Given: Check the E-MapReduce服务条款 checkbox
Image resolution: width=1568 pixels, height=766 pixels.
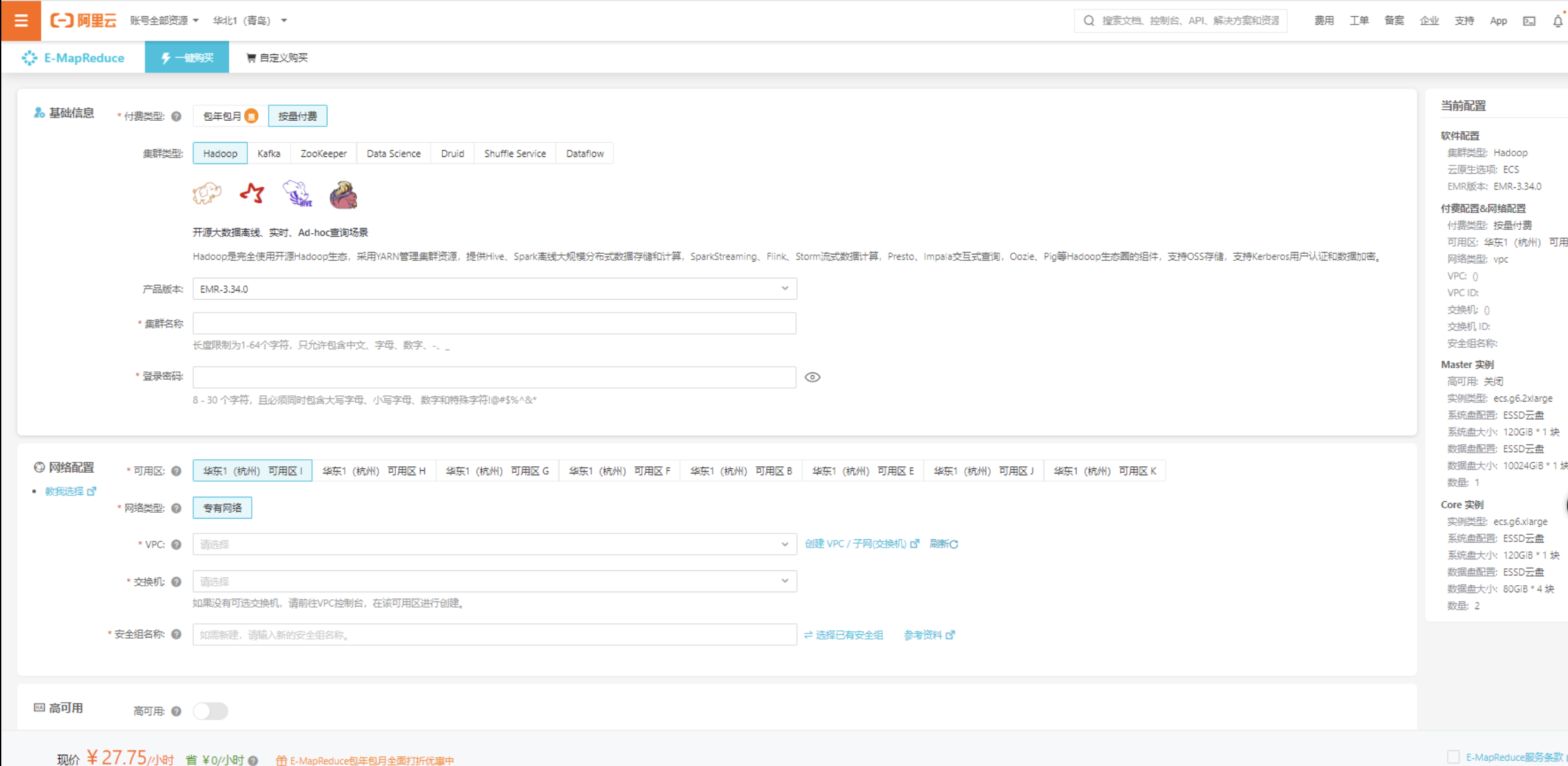Looking at the screenshot, I should [x=1453, y=757].
